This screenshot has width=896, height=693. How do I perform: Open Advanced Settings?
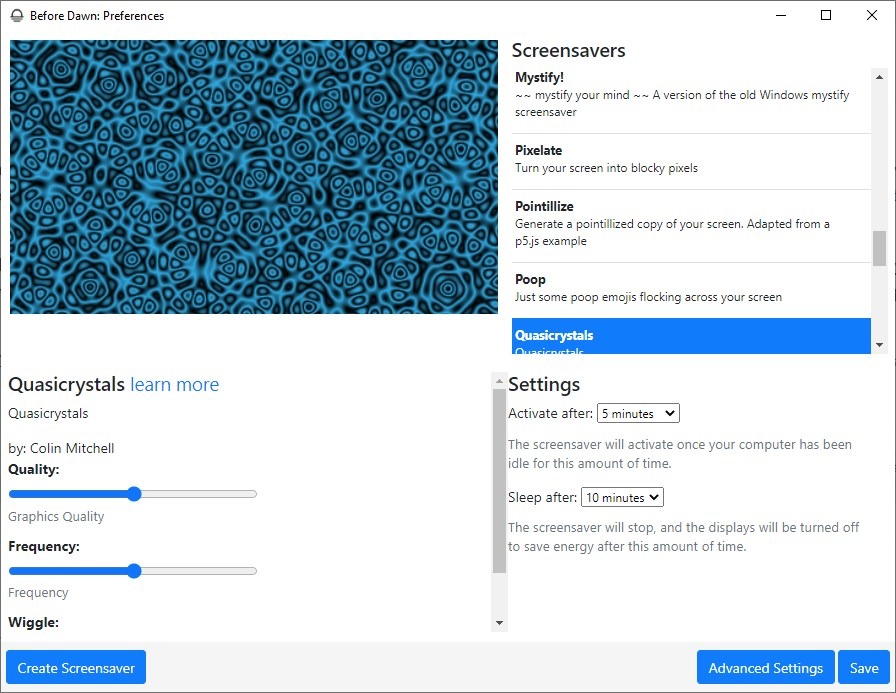[765, 667]
